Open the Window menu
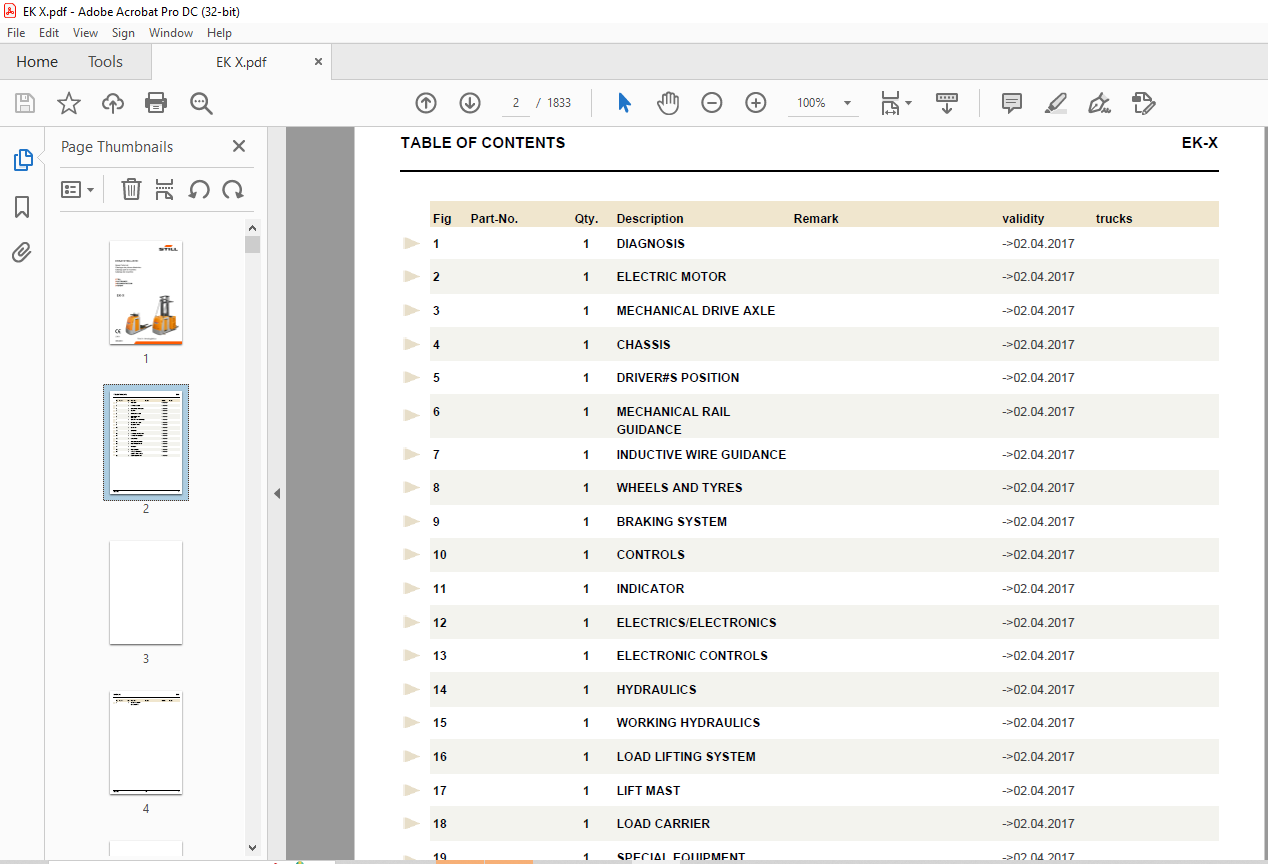This screenshot has height=864, width=1268. tap(171, 33)
